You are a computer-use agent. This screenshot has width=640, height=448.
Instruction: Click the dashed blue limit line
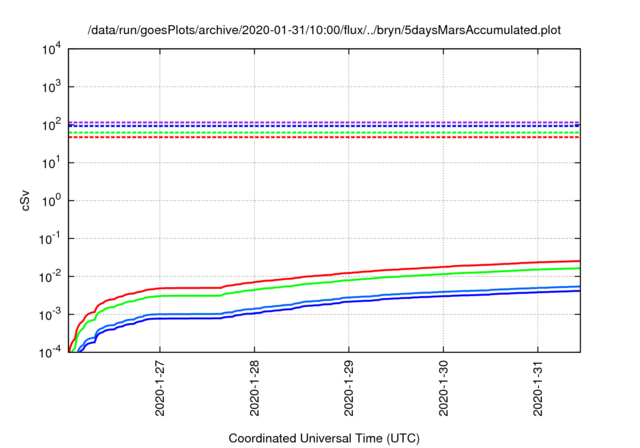[x=324, y=126]
